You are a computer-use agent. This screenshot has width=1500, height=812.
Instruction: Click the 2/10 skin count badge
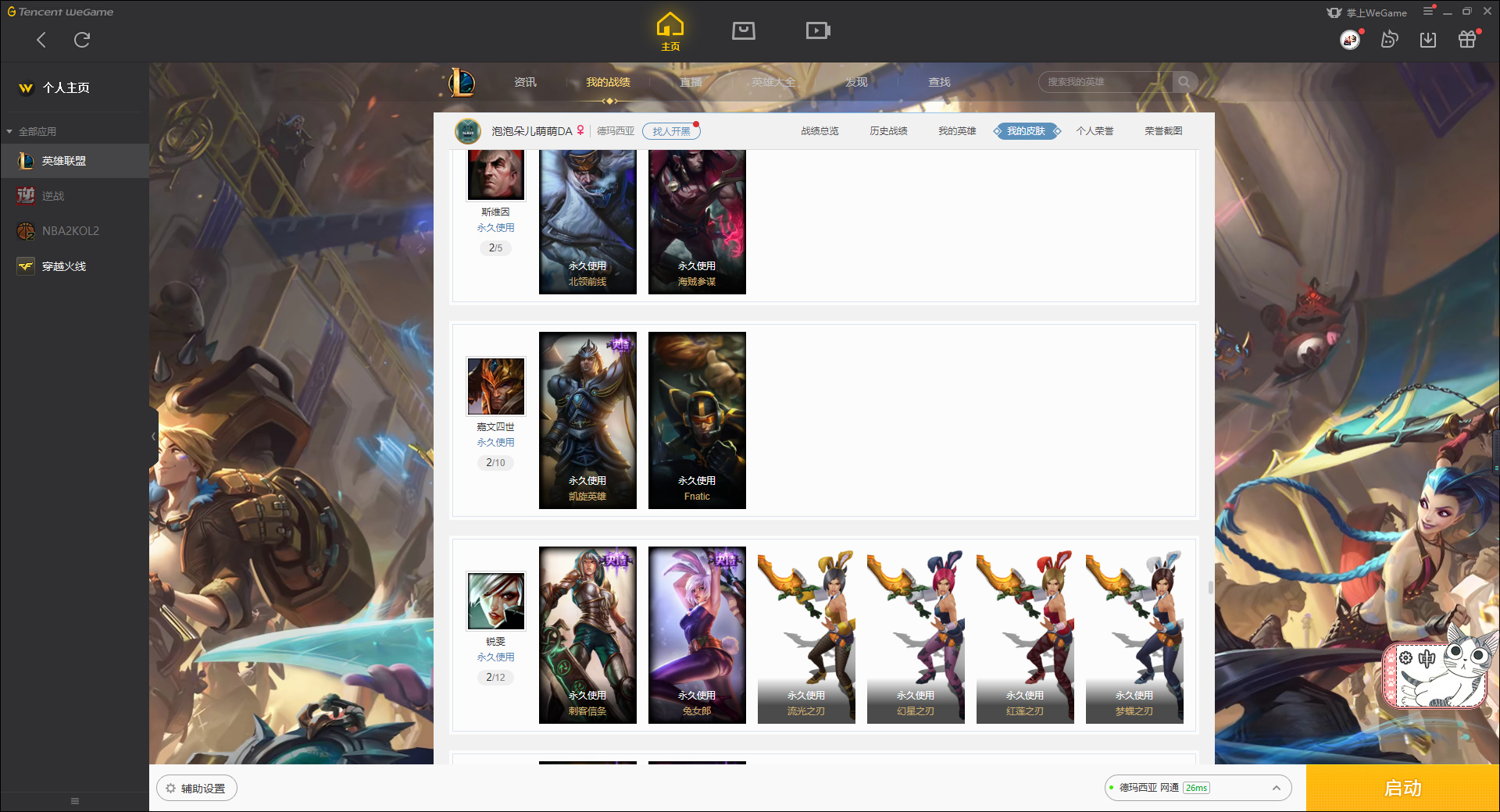pyautogui.click(x=495, y=462)
